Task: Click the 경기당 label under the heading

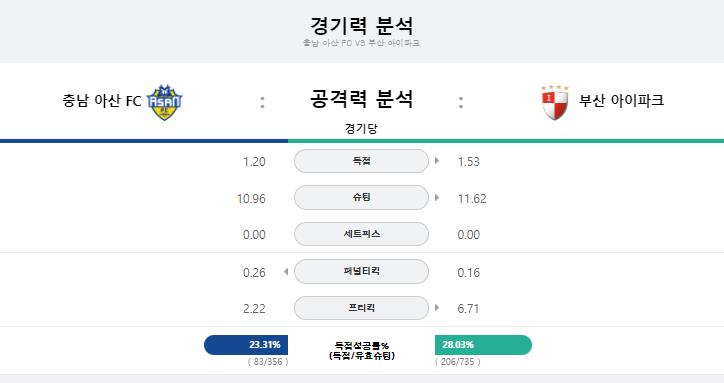Action: [361, 128]
